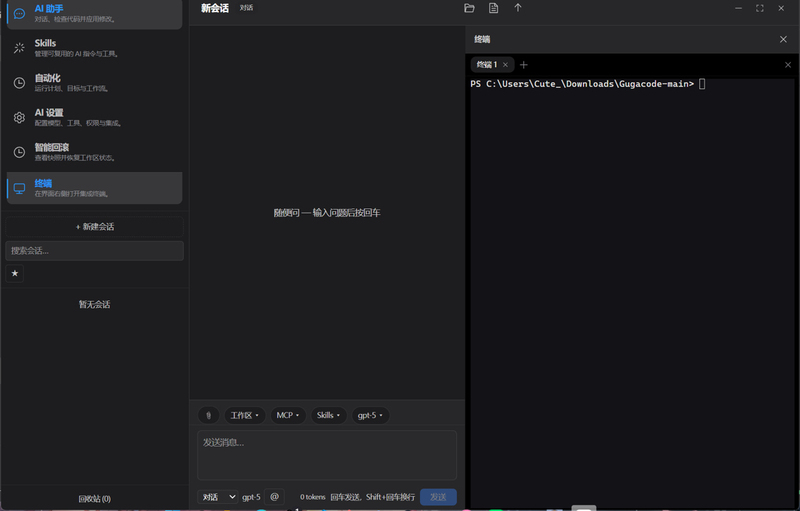Maximize the application window
The image size is (800, 511).
(760, 8)
